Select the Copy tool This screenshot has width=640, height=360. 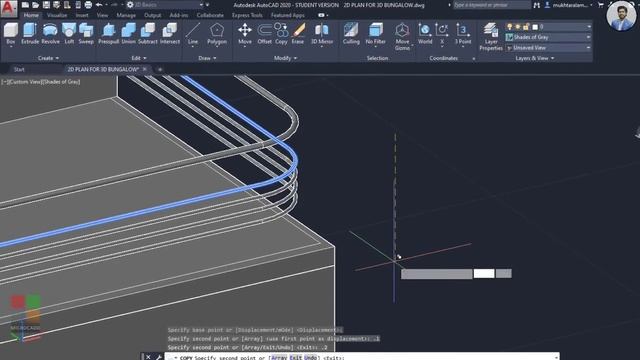[x=281, y=33]
